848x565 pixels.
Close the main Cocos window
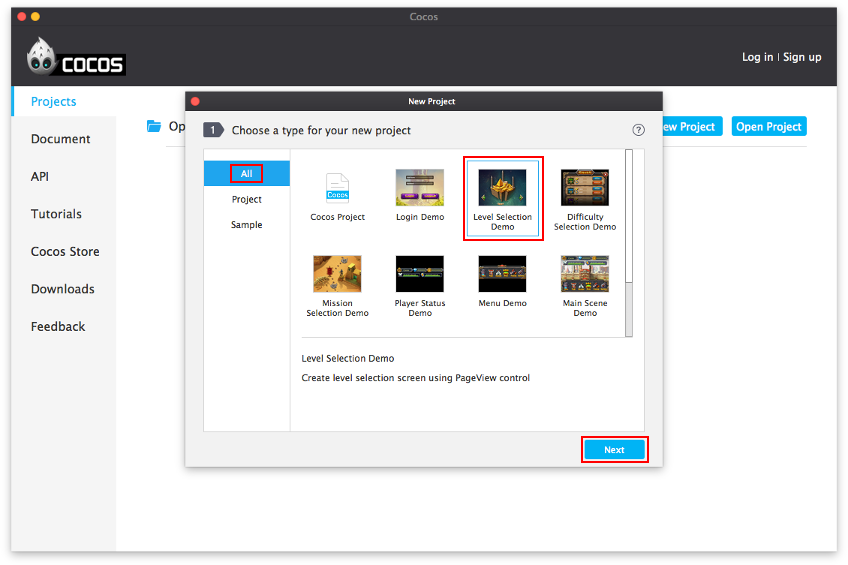point(22,17)
